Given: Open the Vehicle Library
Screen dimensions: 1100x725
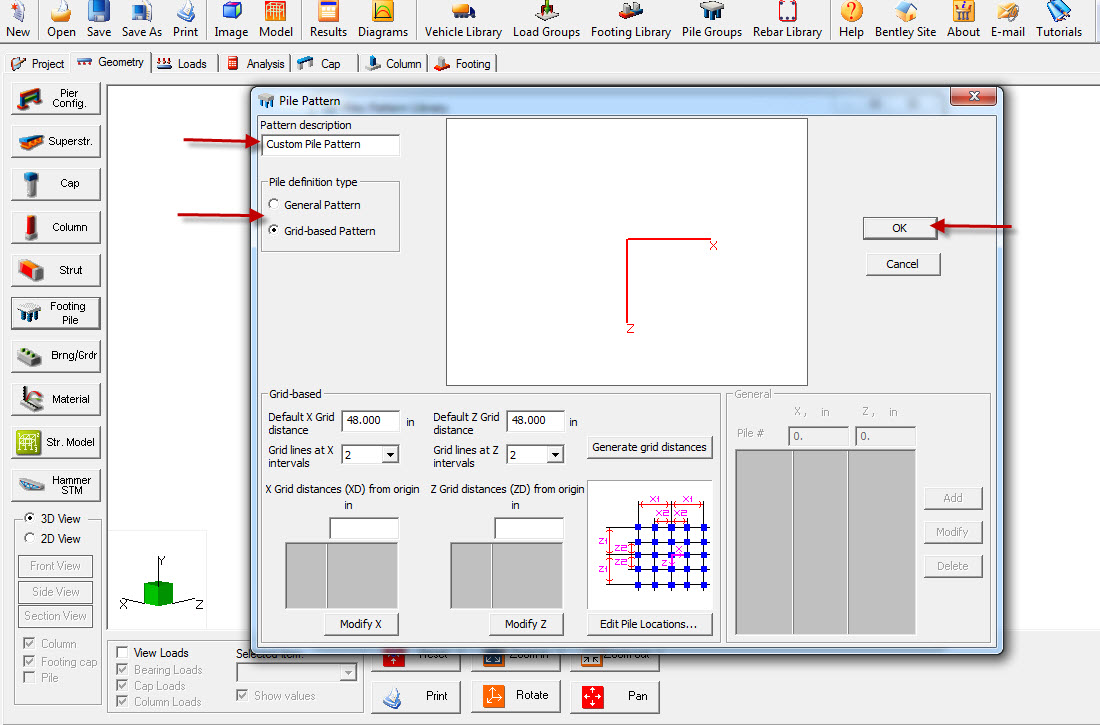Looking at the screenshot, I should [x=463, y=20].
